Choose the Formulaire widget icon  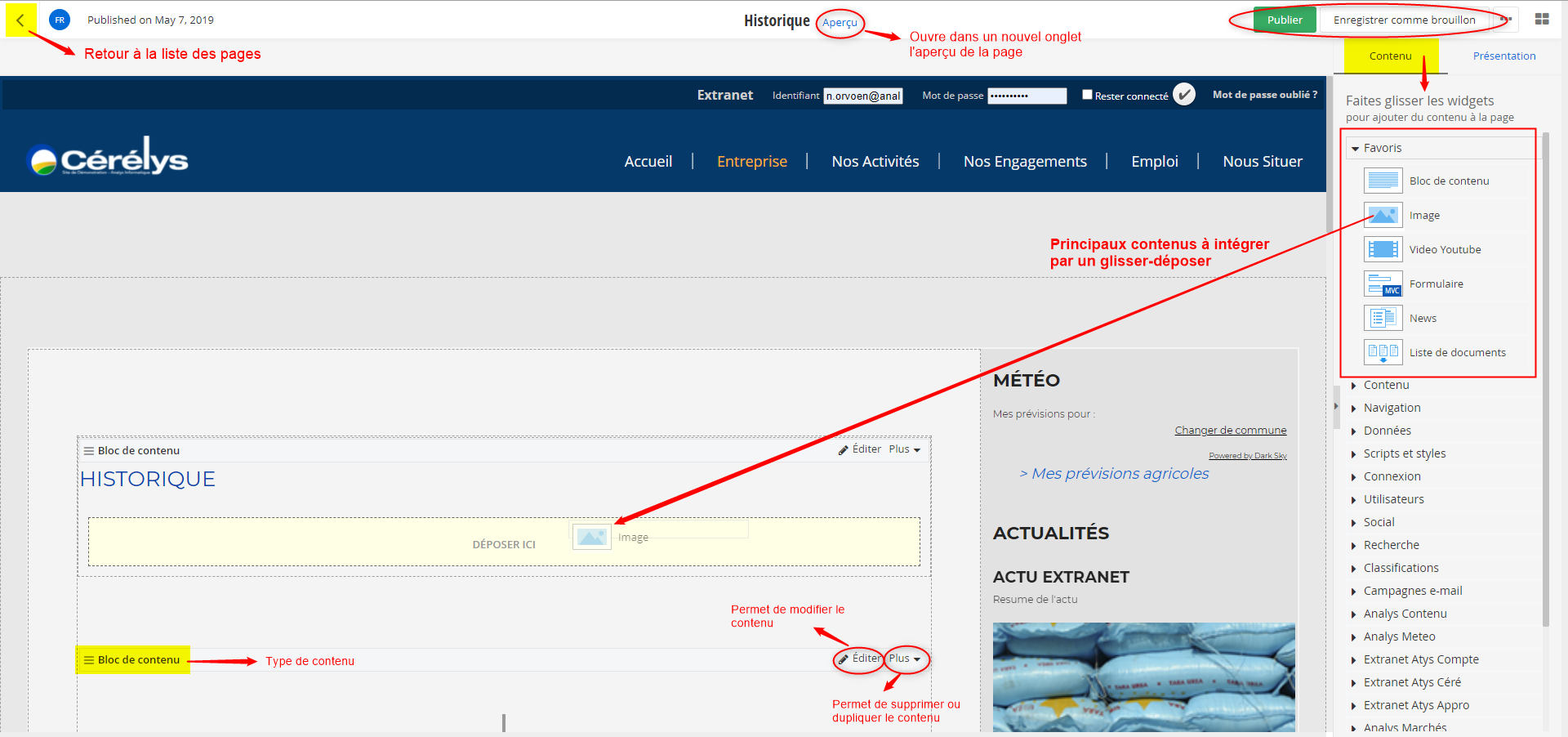[x=1383, y=284]
